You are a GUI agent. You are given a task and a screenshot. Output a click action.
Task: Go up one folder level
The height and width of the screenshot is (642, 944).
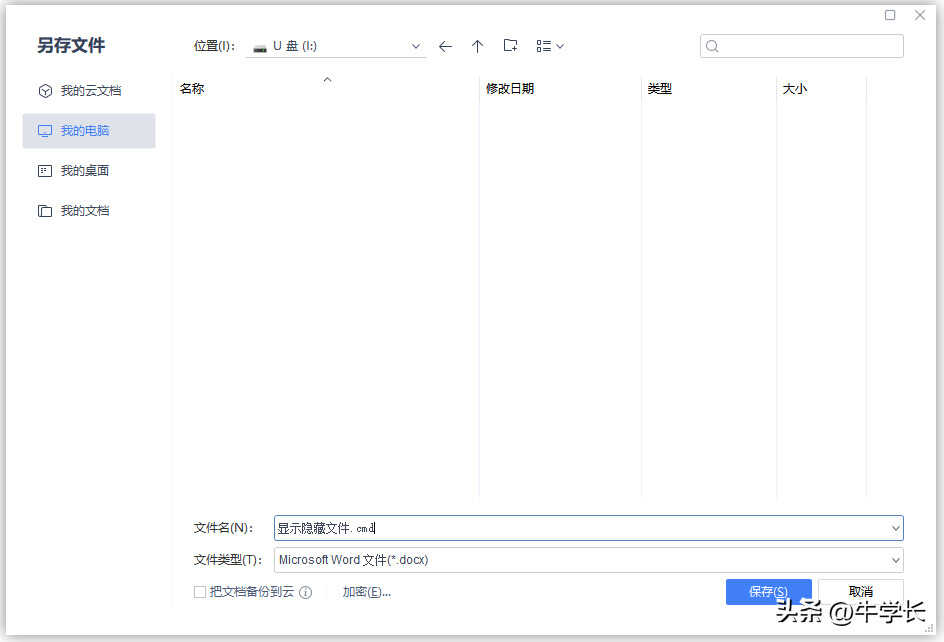[477, 46]
